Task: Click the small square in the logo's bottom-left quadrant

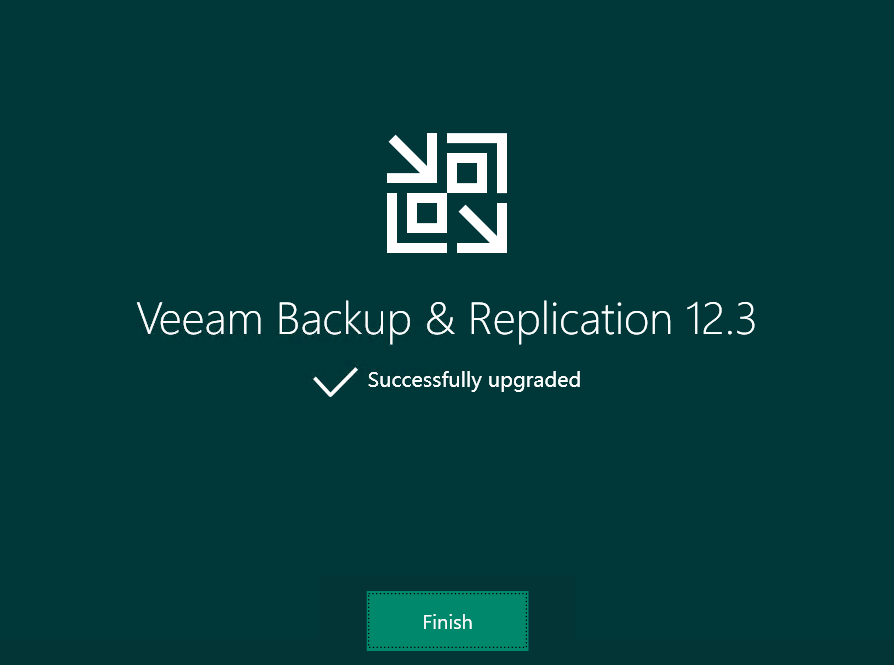Action: [426, 213]
